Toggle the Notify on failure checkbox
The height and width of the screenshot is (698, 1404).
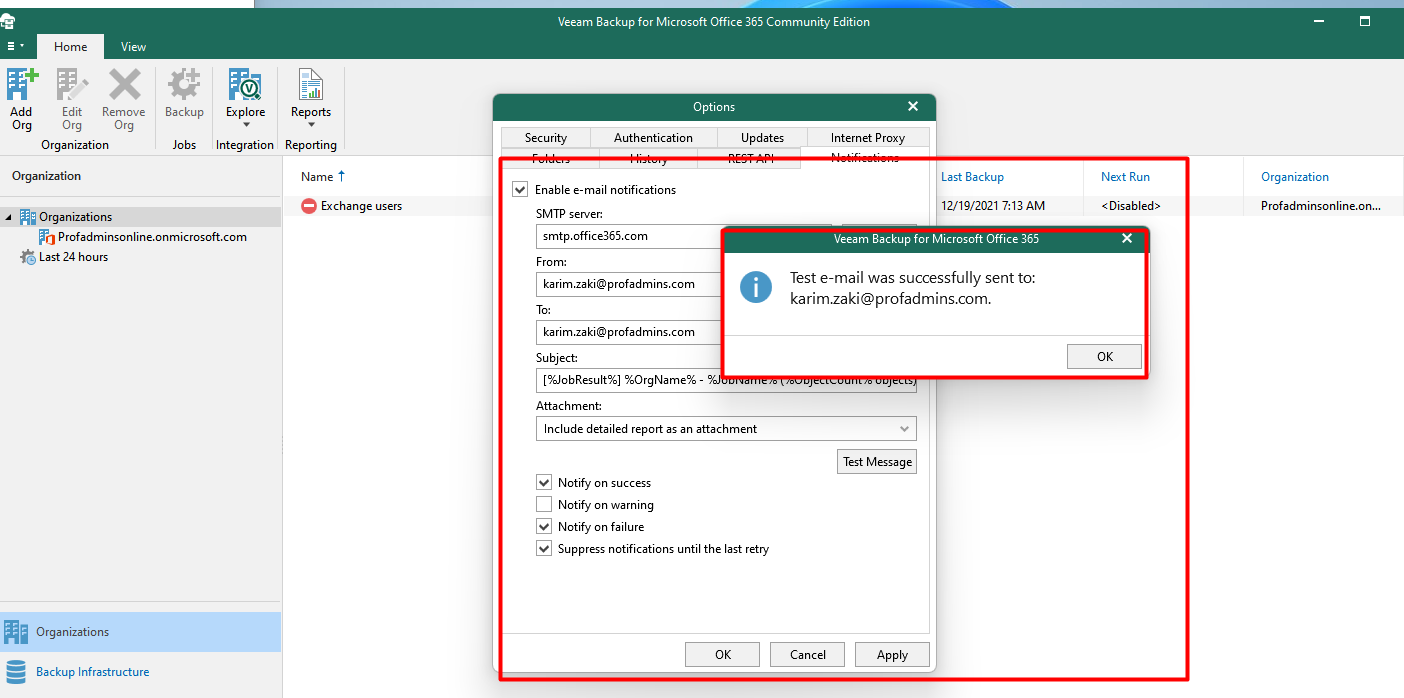[544, 527]
